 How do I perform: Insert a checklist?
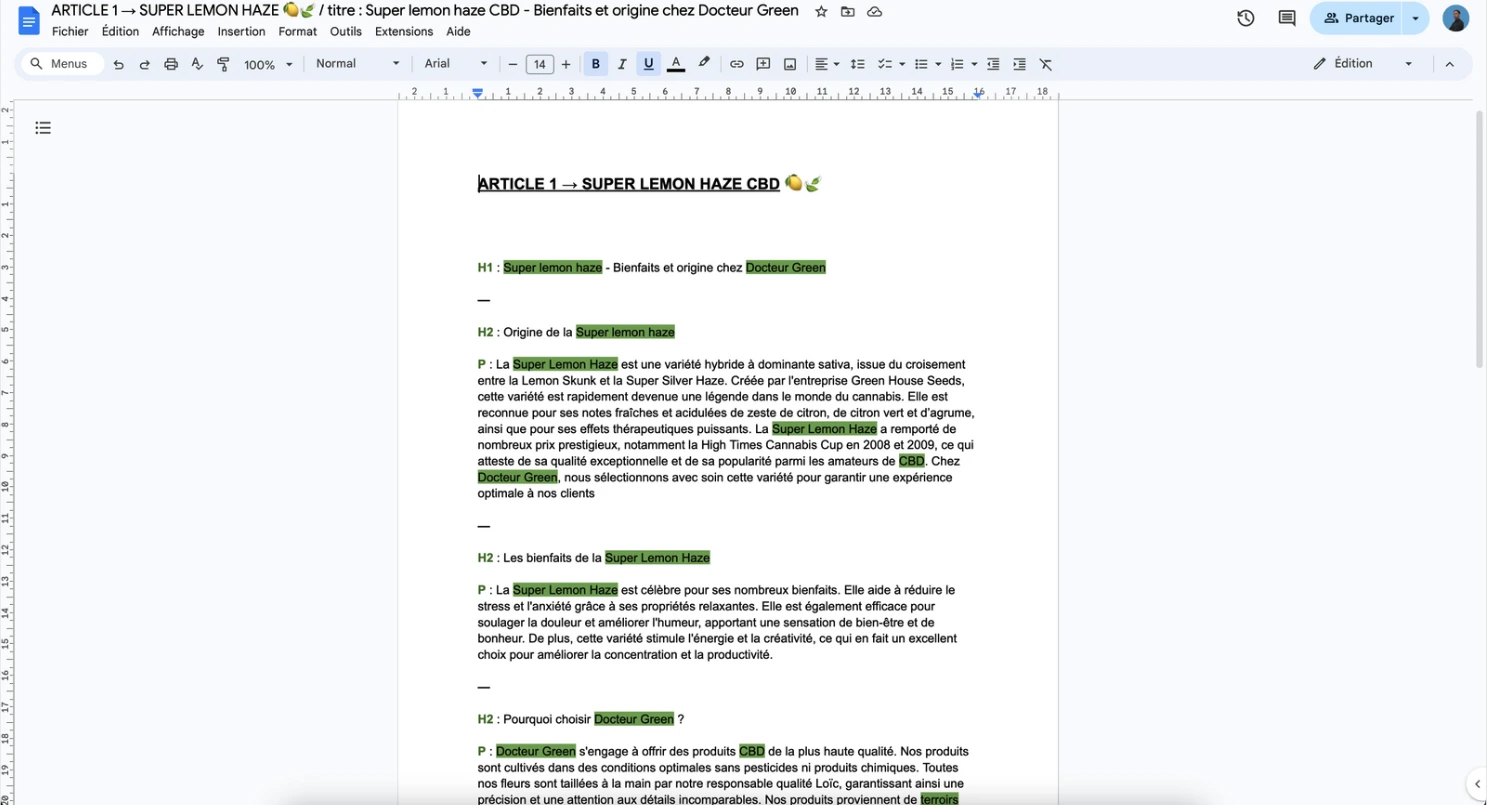tap(885, 64)
